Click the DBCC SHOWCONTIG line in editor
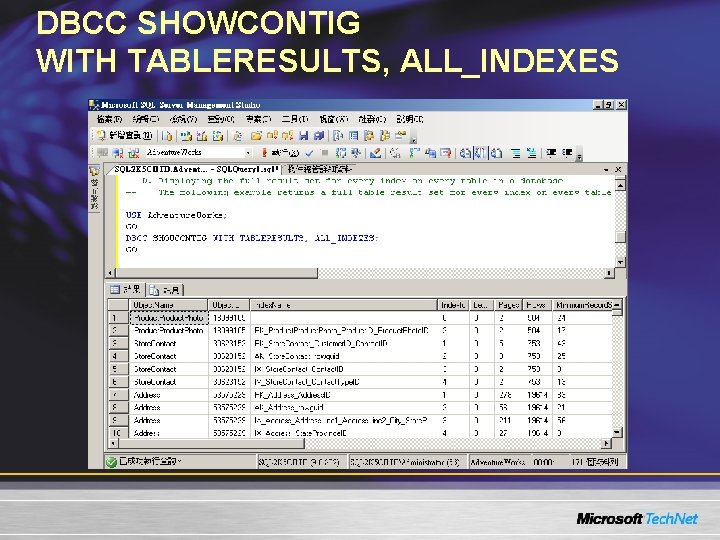720x540 pixels. click(252, 238)
